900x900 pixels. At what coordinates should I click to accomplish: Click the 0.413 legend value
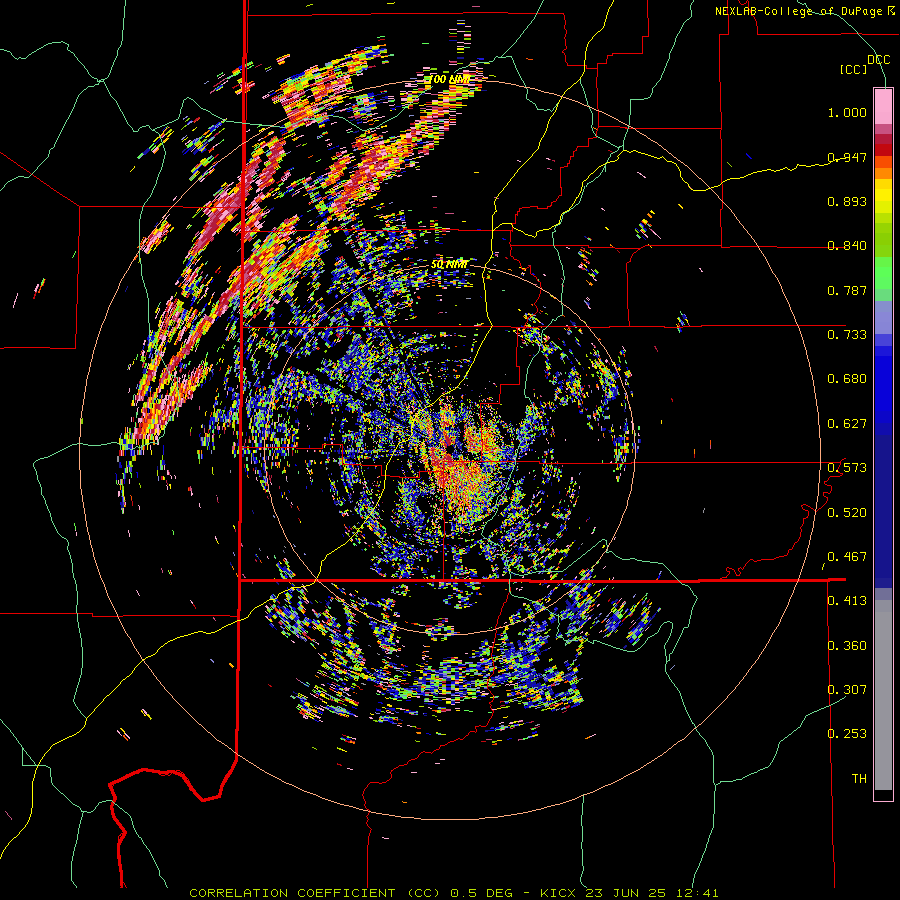click(x=847, y=601)
